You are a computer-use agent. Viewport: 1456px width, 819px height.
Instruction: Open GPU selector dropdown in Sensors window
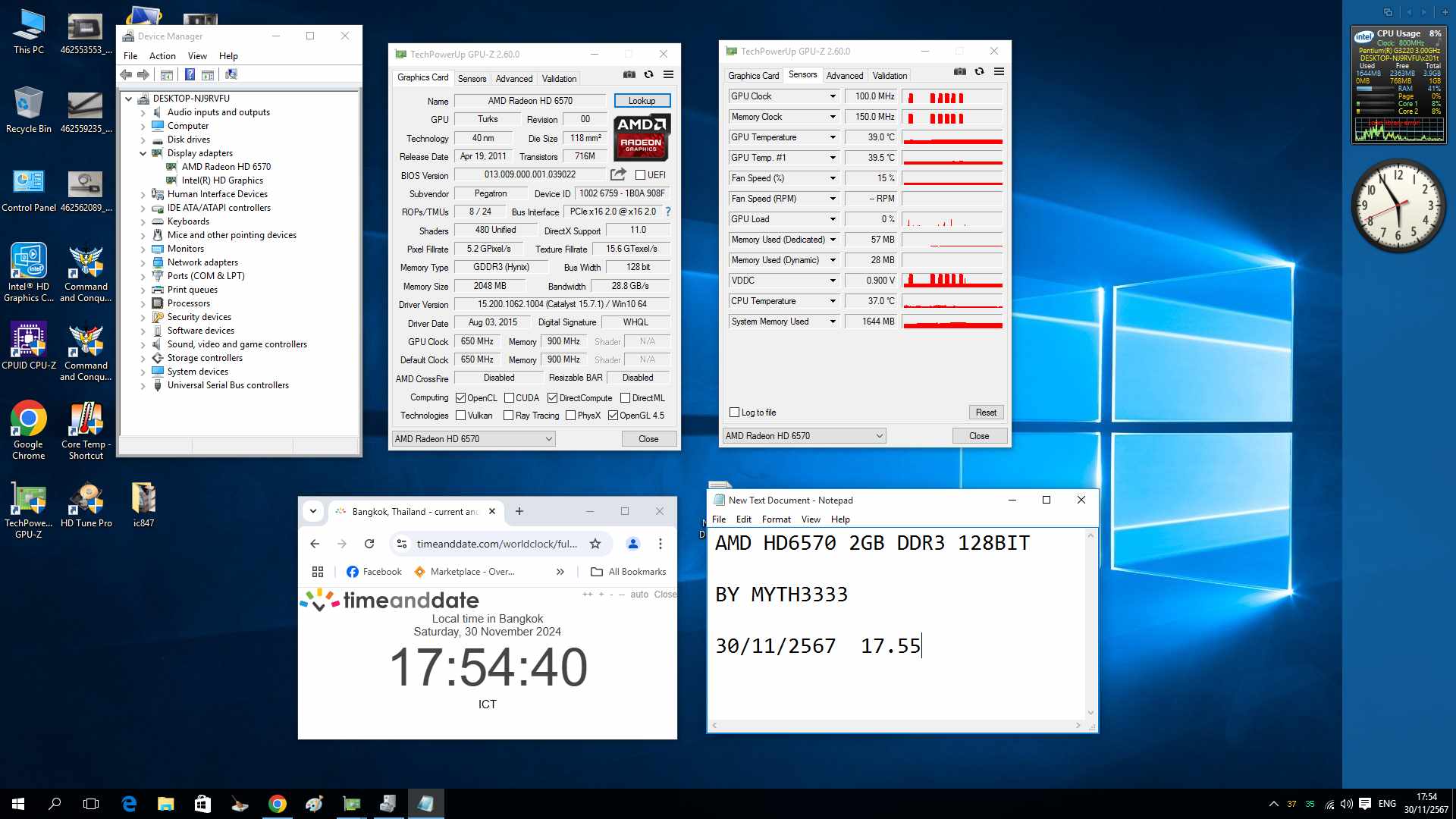804,436
